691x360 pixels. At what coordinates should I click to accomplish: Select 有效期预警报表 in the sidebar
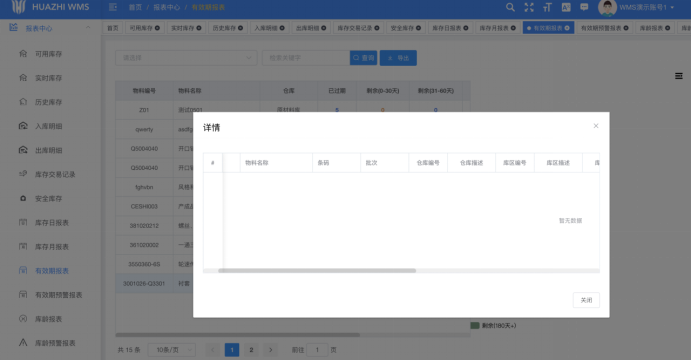click(59, 295)
